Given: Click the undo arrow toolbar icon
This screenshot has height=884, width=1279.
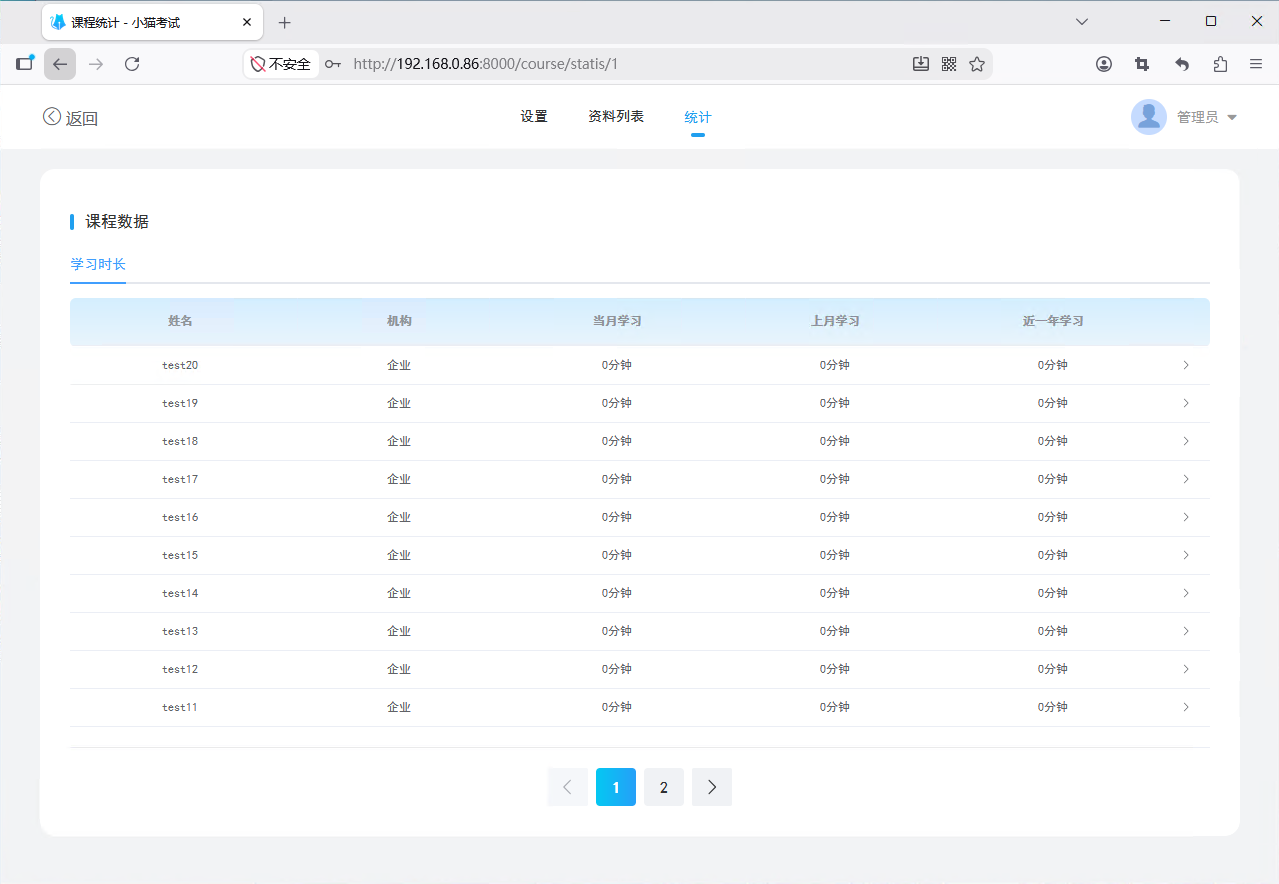Looking at the screenshot, I should 1182,64.
